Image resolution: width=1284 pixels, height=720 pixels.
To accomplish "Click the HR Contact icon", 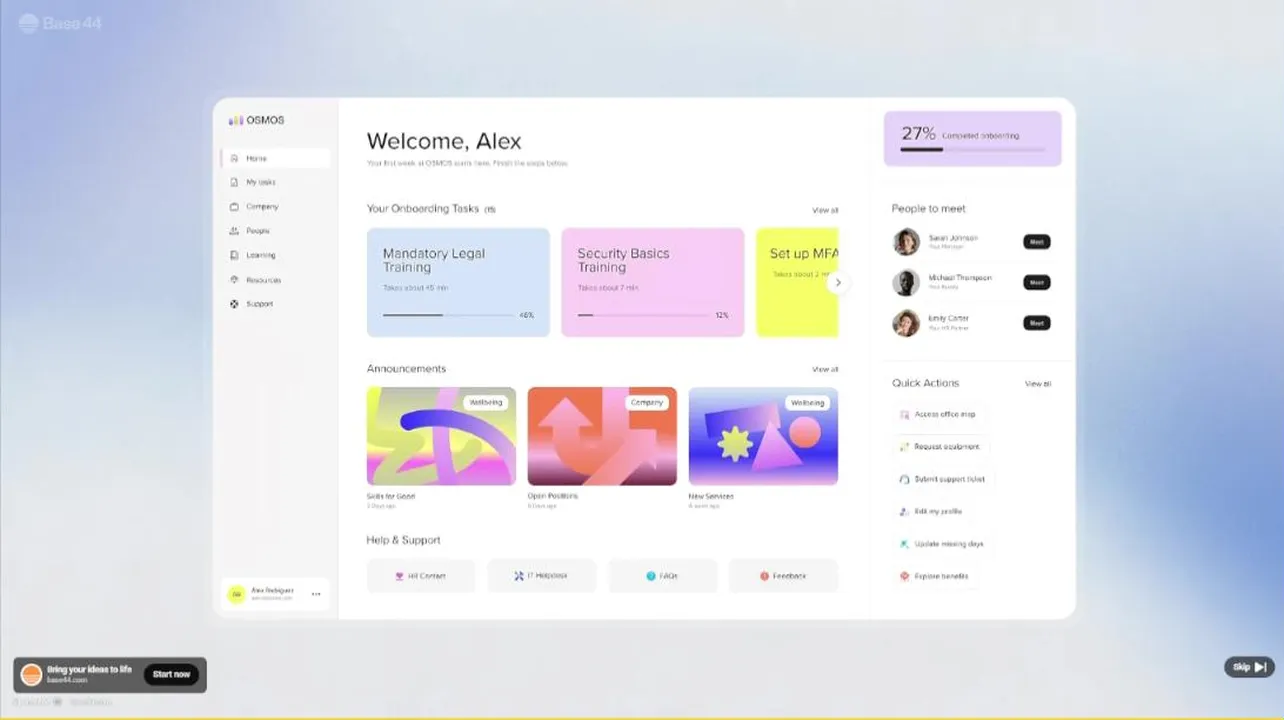I will coord(398,576).
